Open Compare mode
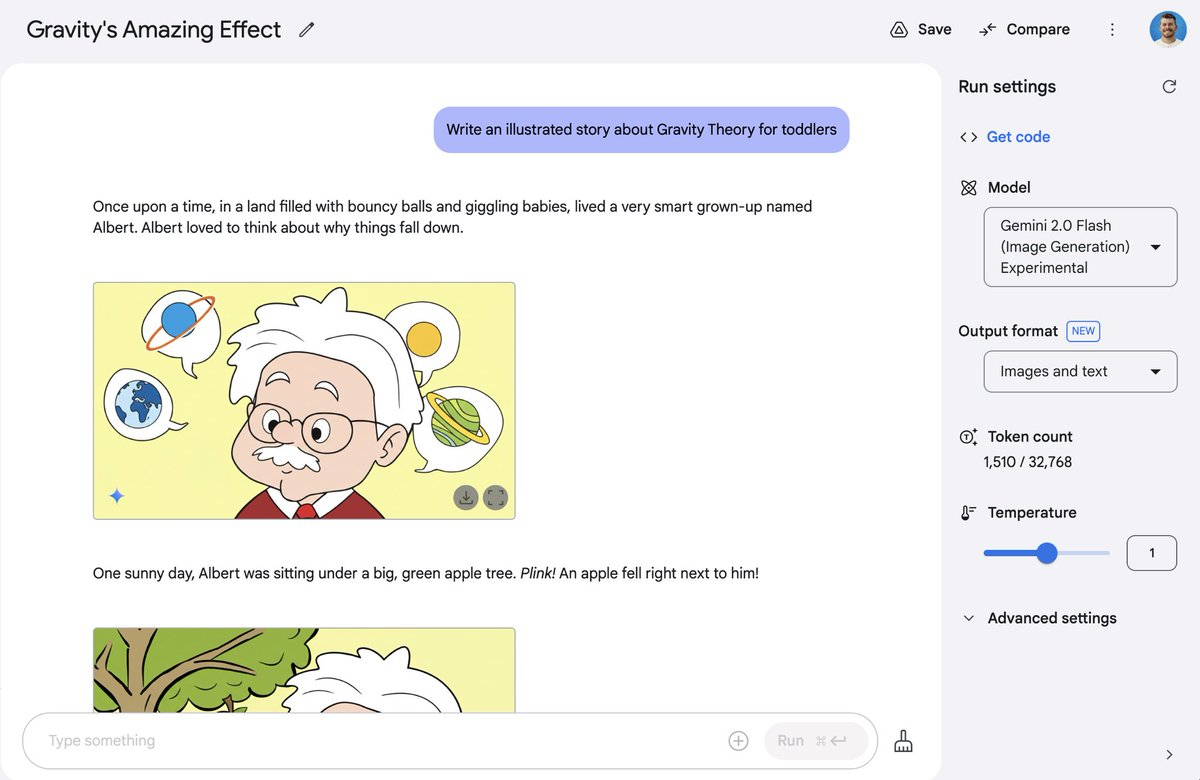The width and height of the screenshot is (1200, 780). pos(1024,30)
